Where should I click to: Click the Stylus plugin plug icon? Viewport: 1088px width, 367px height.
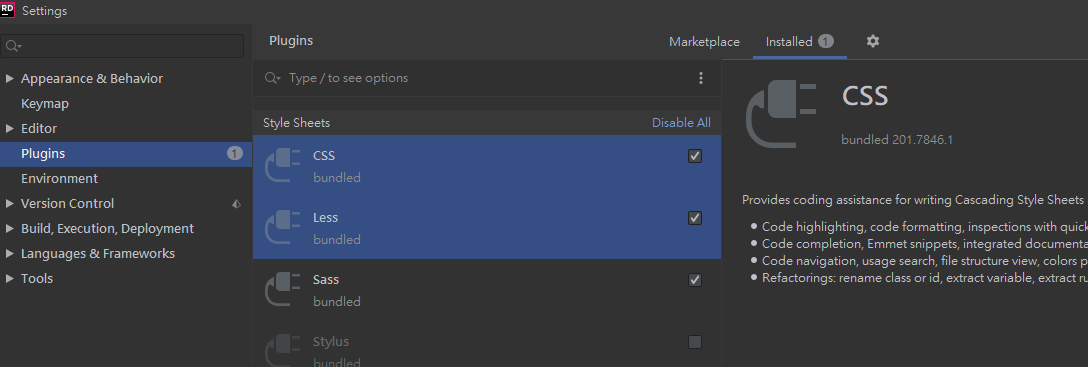pos(282,350)
